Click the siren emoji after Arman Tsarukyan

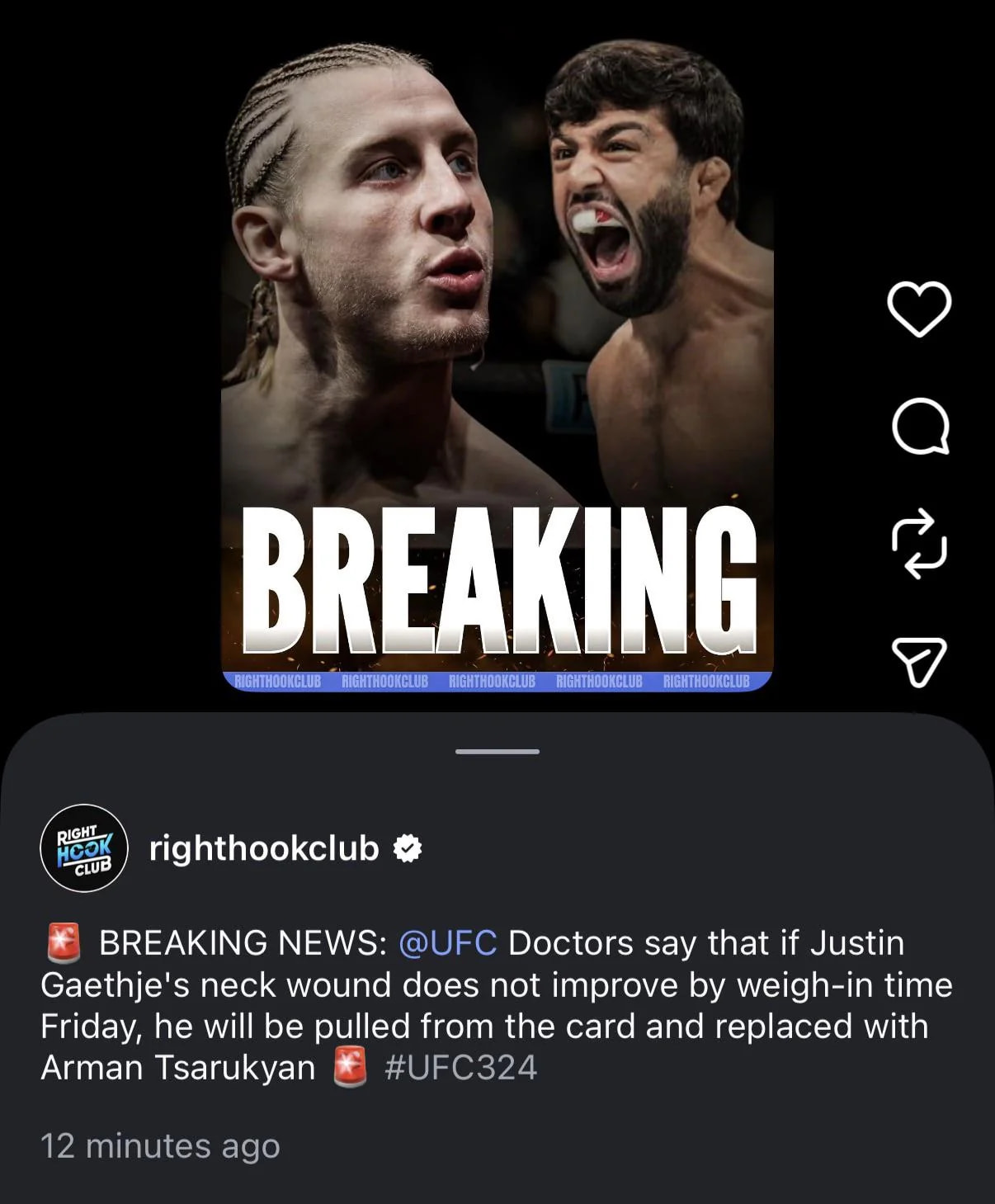click(x=349, y=1068)
